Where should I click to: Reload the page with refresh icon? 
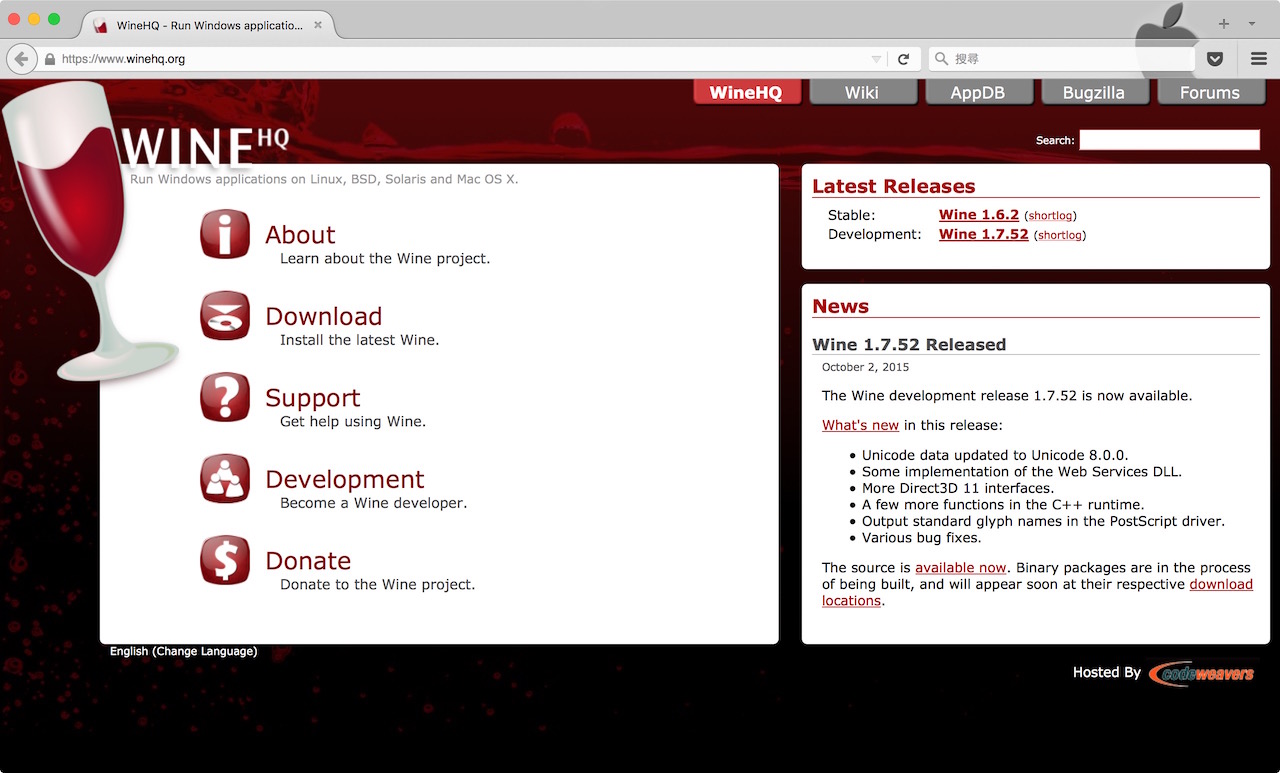click(x=903, y=59)
